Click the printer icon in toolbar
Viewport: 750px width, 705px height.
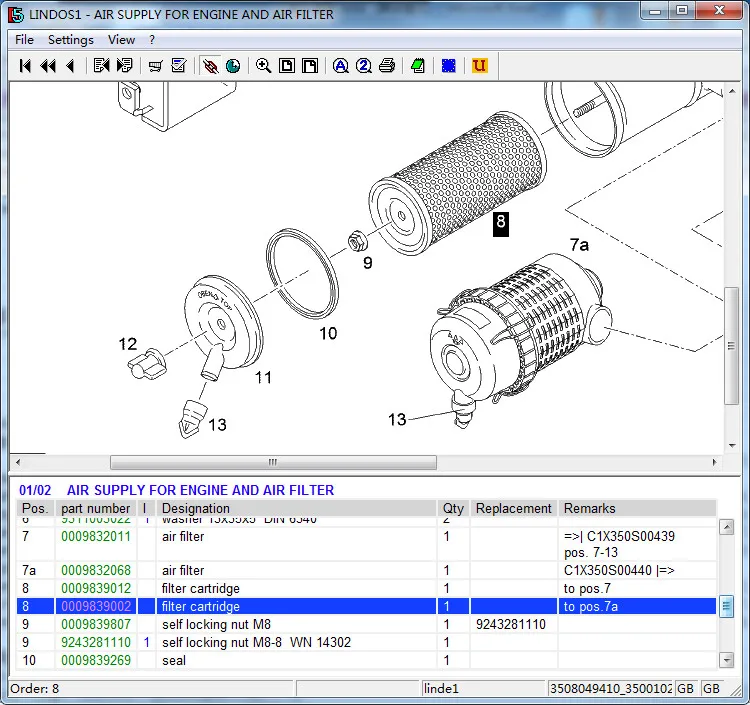coord(387,66)
